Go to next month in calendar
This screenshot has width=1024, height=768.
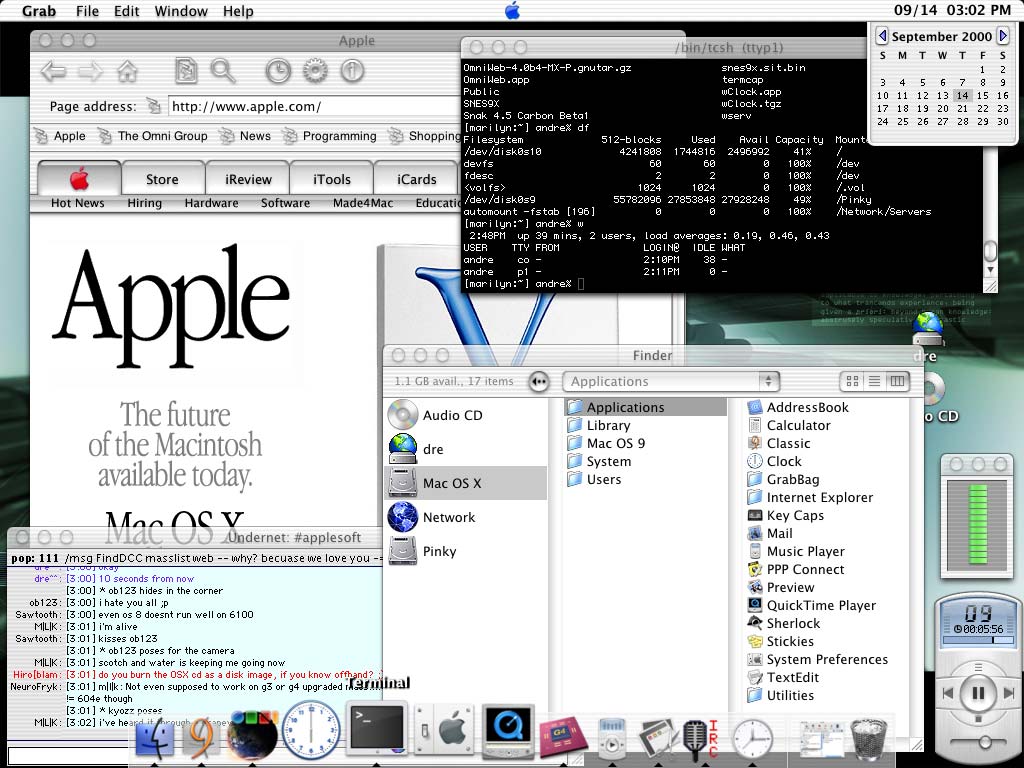tap(1003, 36)
